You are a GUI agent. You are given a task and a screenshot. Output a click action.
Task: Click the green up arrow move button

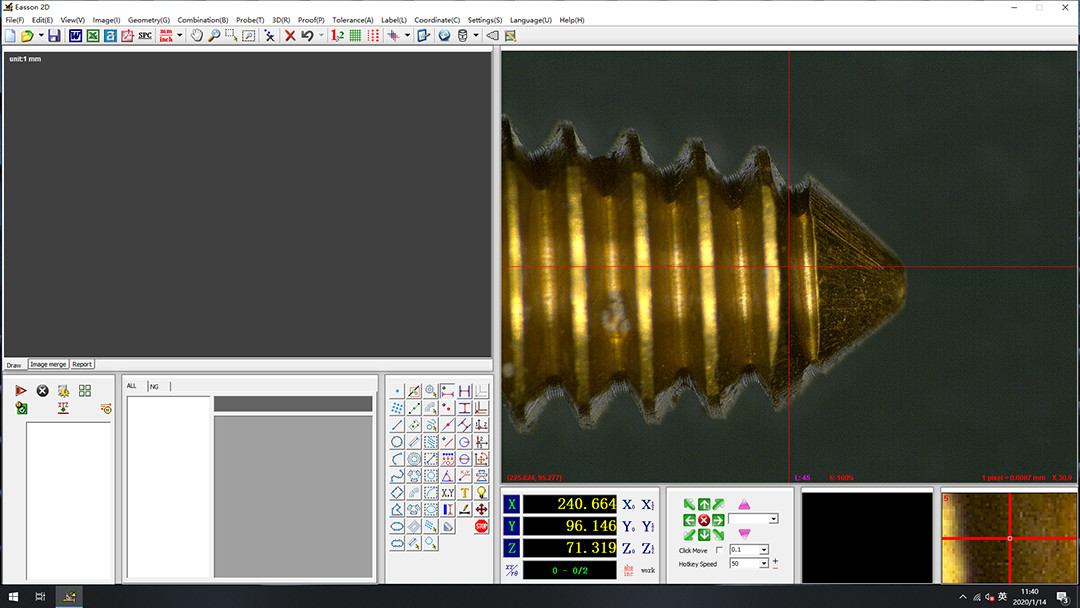point(704,505)
